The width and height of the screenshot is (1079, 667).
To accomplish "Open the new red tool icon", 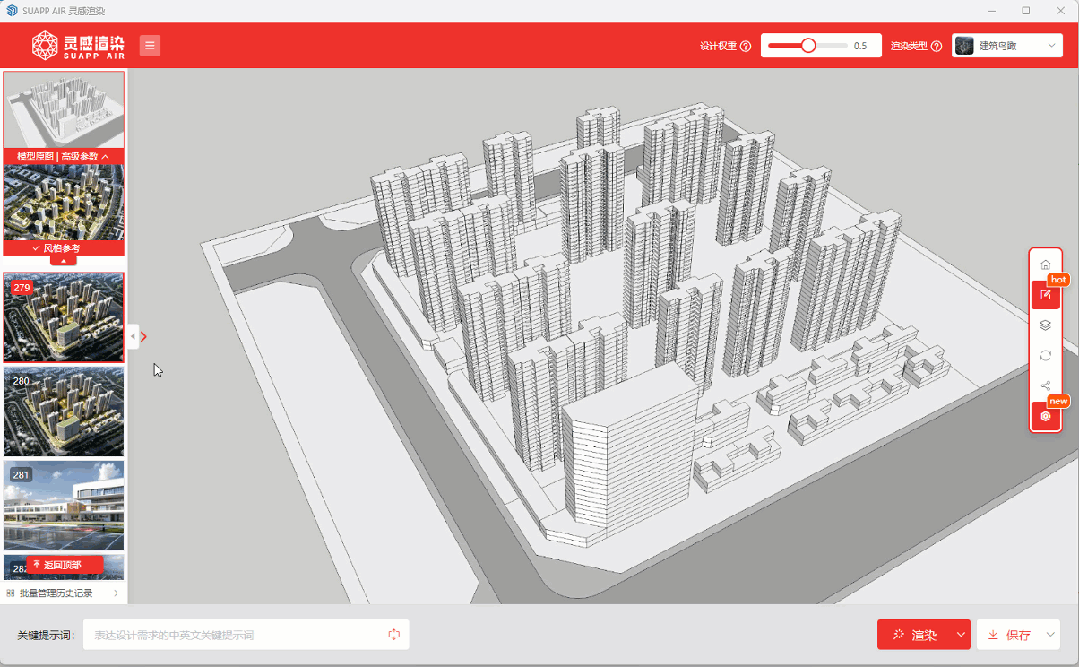I will click(1045, 416).
